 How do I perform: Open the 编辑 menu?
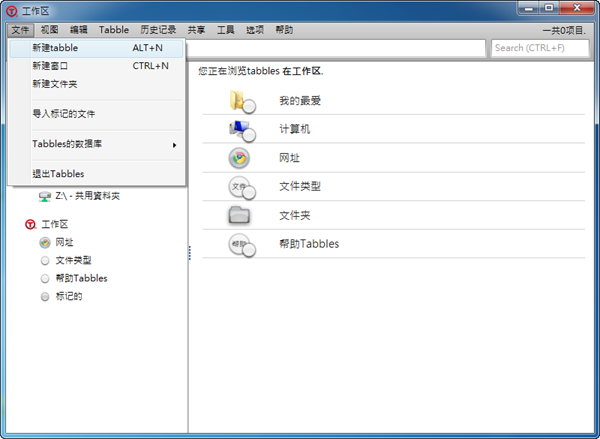coord(78,30)
